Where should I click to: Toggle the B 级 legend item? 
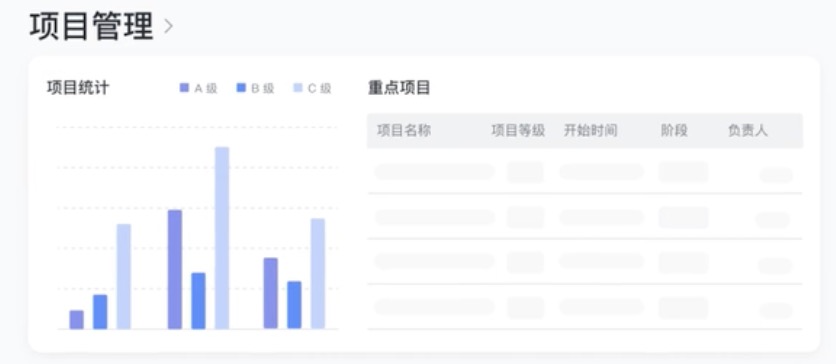point(255,88)
